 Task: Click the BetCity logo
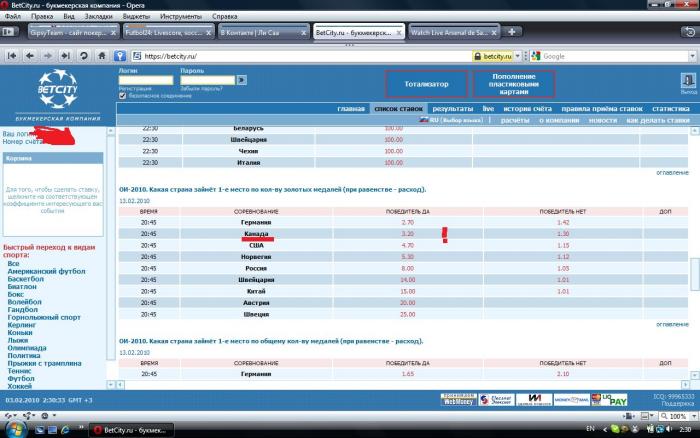[58, 89]
